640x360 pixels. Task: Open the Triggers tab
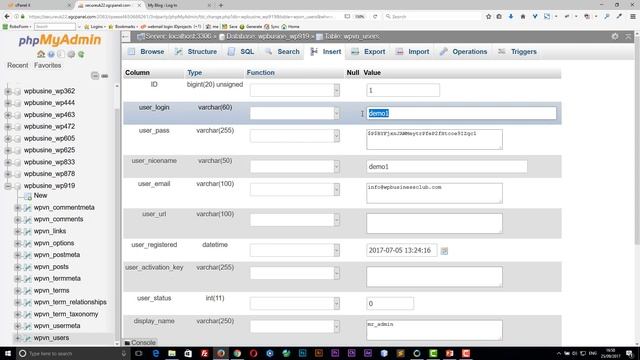[518, 52]
